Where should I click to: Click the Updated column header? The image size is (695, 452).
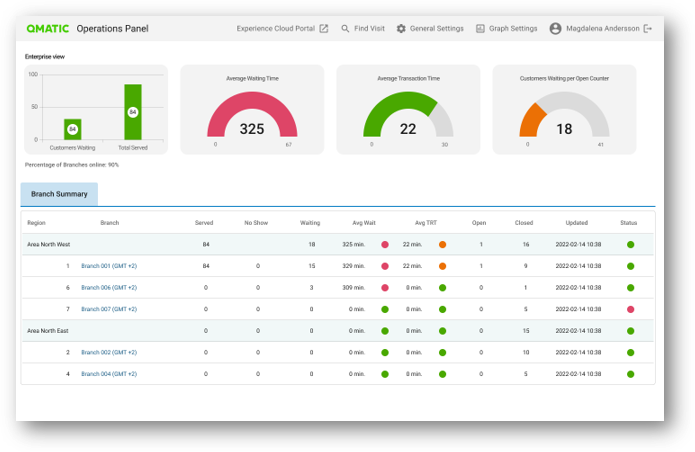click(x=577, y=223)
